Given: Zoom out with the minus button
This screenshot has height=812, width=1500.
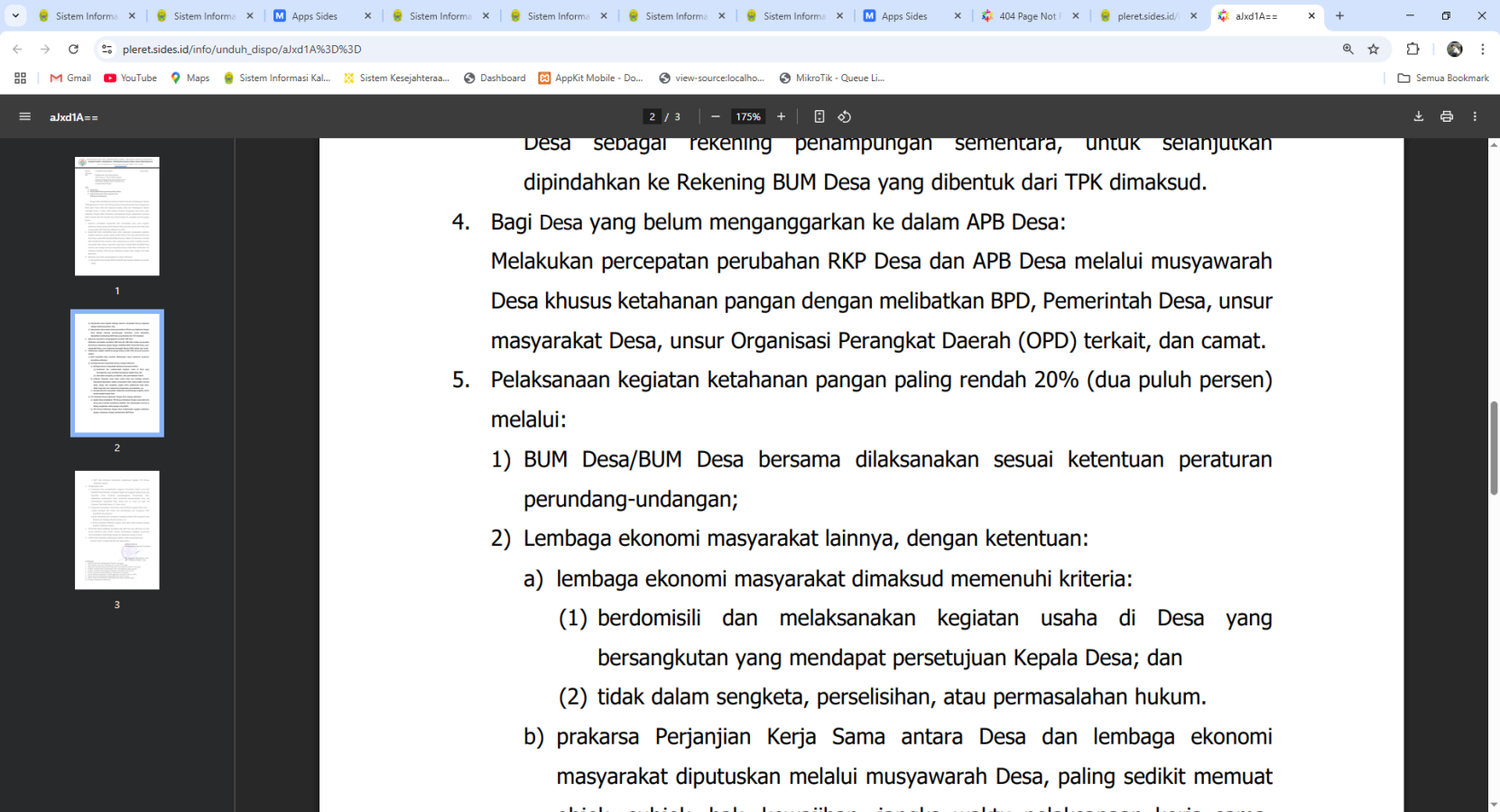Looking at the screenshot, I should coord(716,116).
